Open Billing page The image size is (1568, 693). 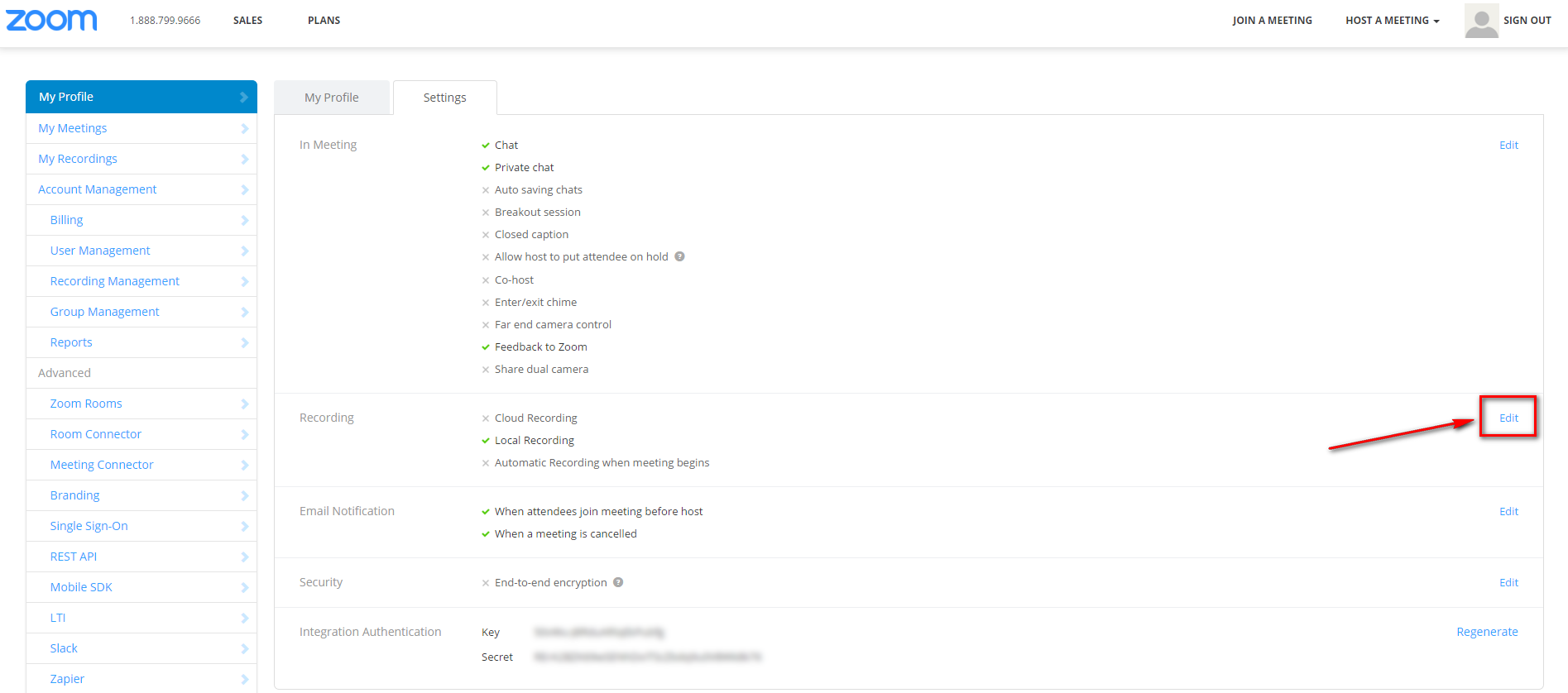pos(141,220)
